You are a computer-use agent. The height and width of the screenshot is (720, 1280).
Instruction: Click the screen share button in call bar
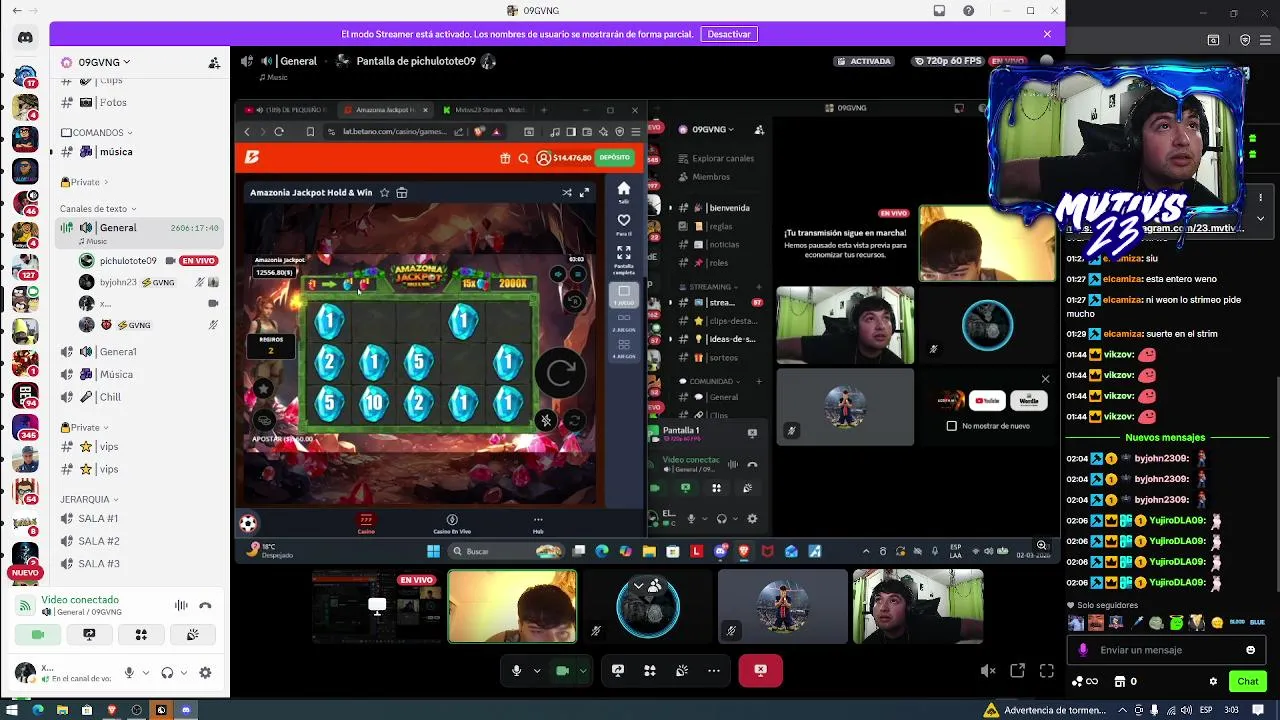click(x=617, y=671)
